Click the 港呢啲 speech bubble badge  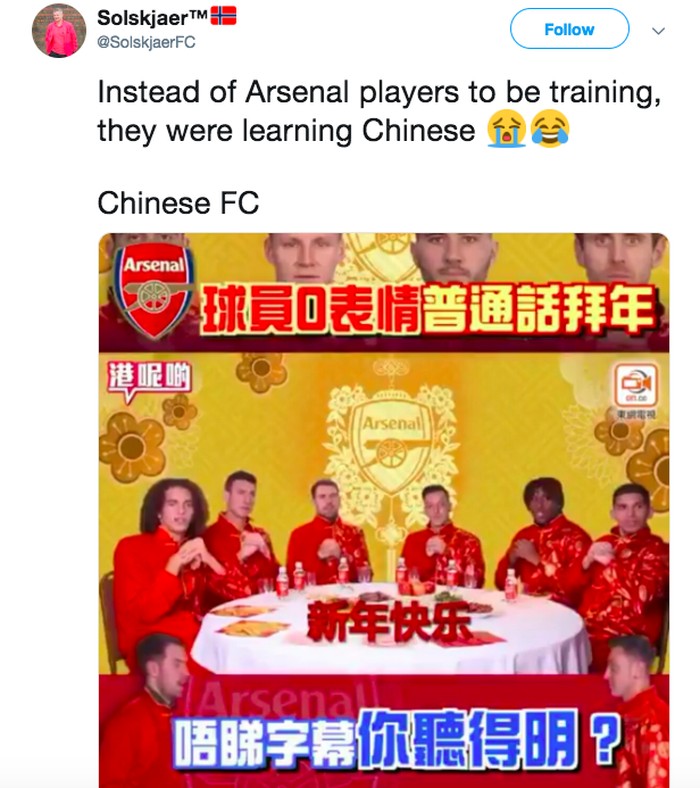point(149,380)
